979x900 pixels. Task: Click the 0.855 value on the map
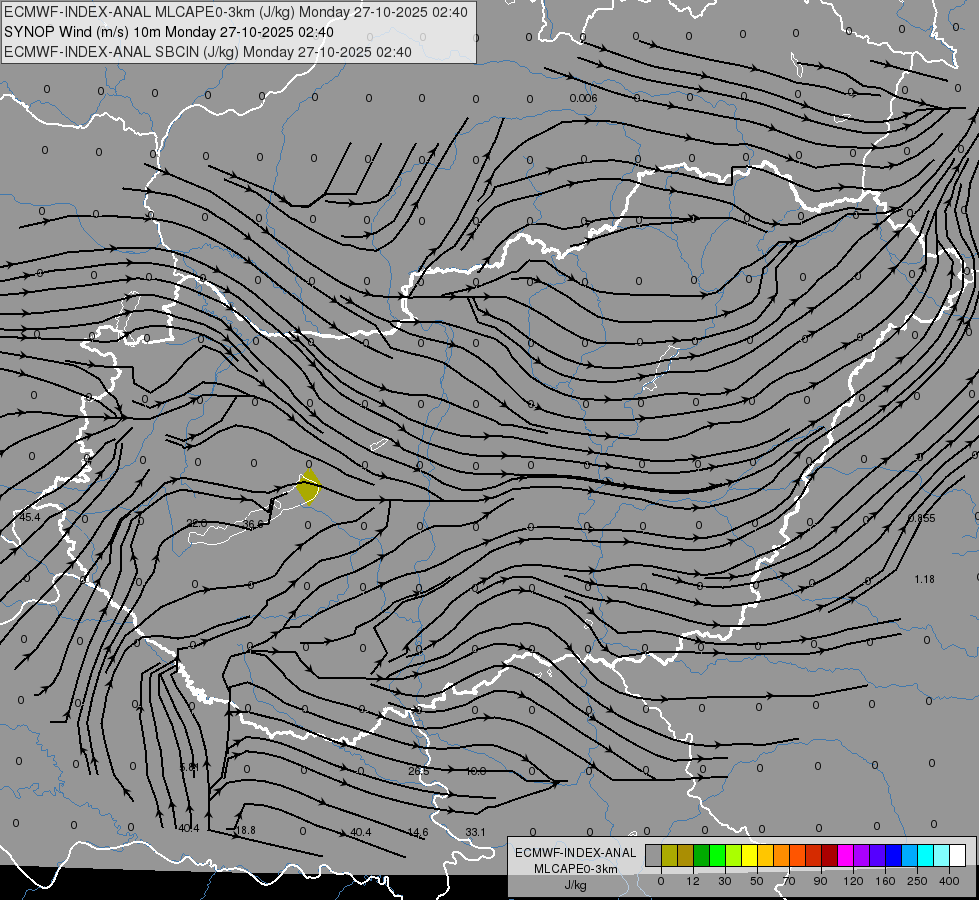922,518
